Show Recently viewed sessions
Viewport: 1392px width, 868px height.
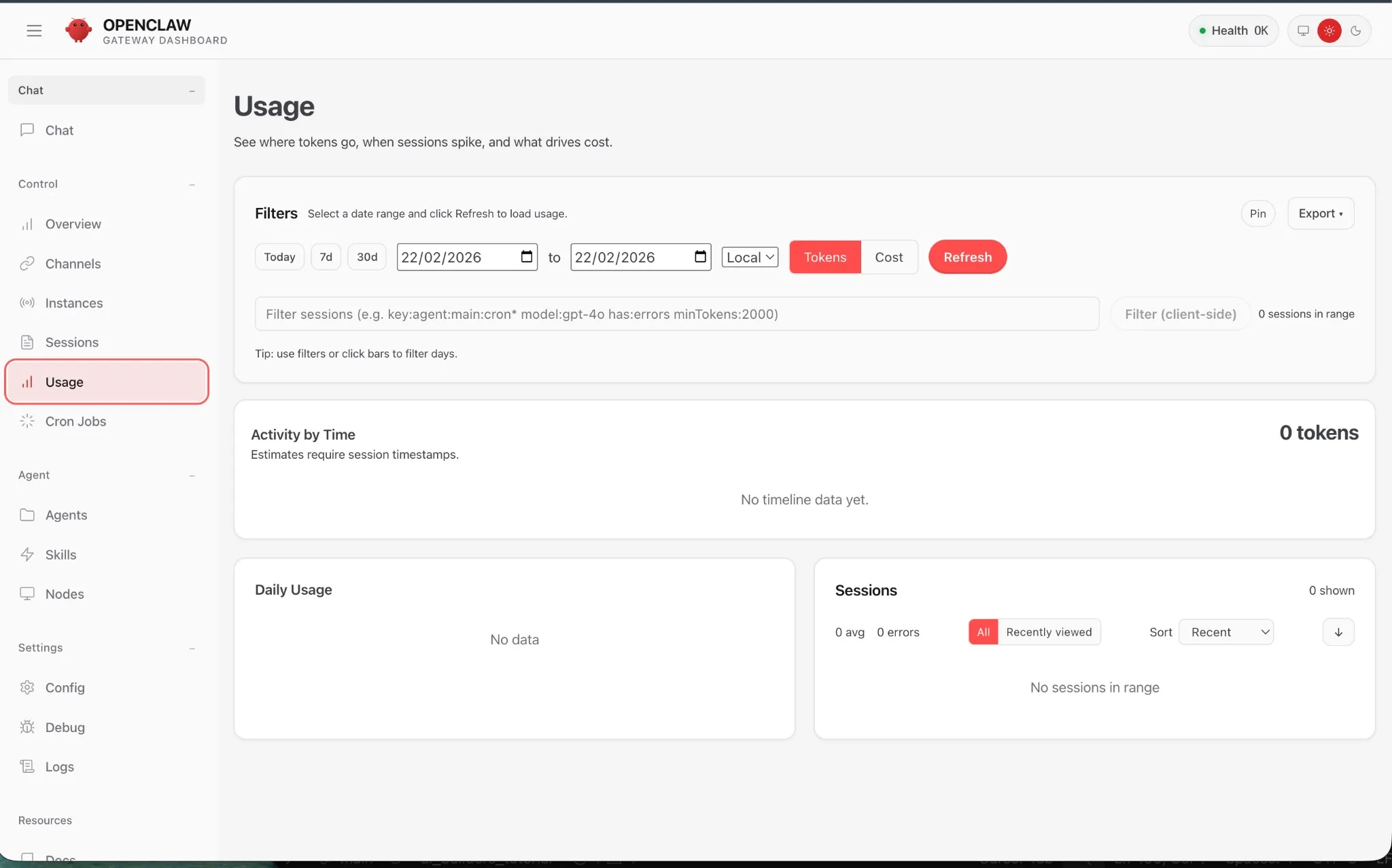(1049, 632)
